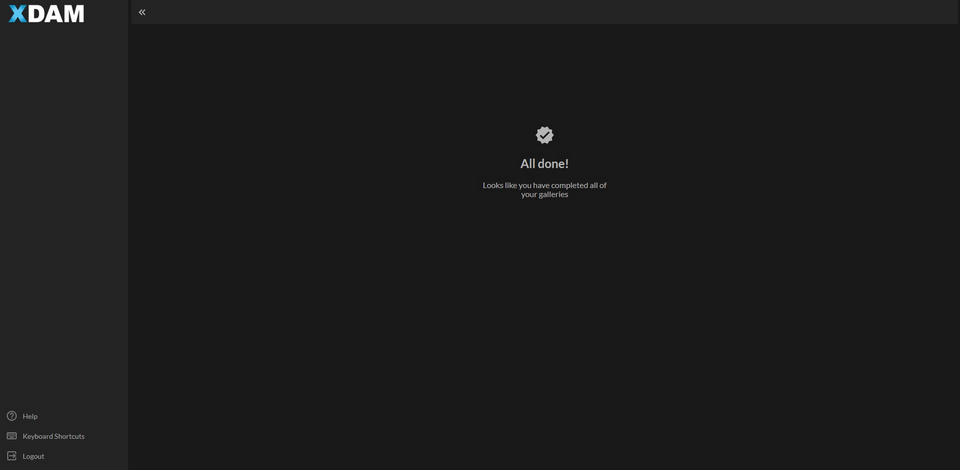Open the Keyboard Shortcuts label
Viewport: 960px width, 470px height.
(53, 436)
